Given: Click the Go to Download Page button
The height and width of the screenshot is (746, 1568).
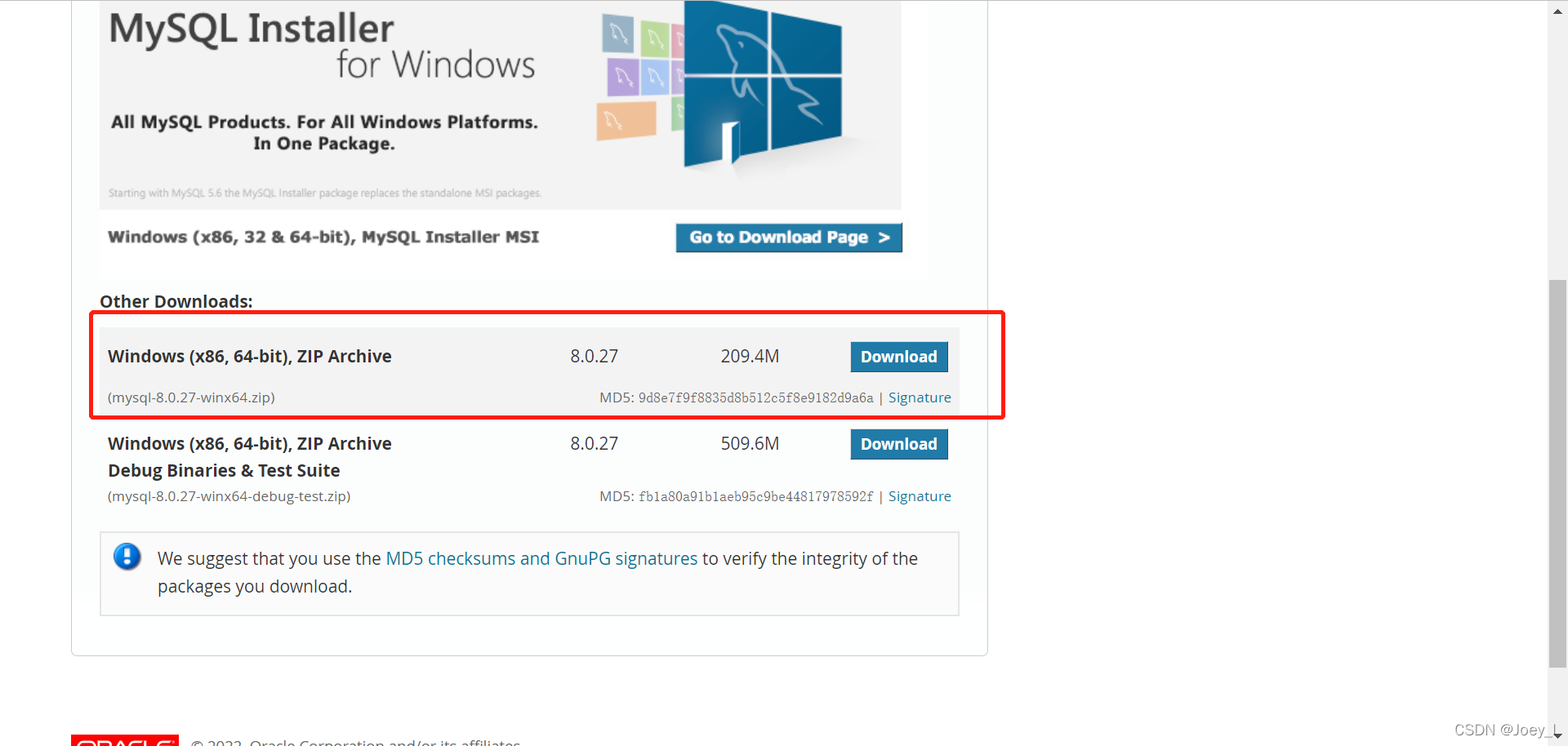Looking at the screenshot, I should pos(789,238).
